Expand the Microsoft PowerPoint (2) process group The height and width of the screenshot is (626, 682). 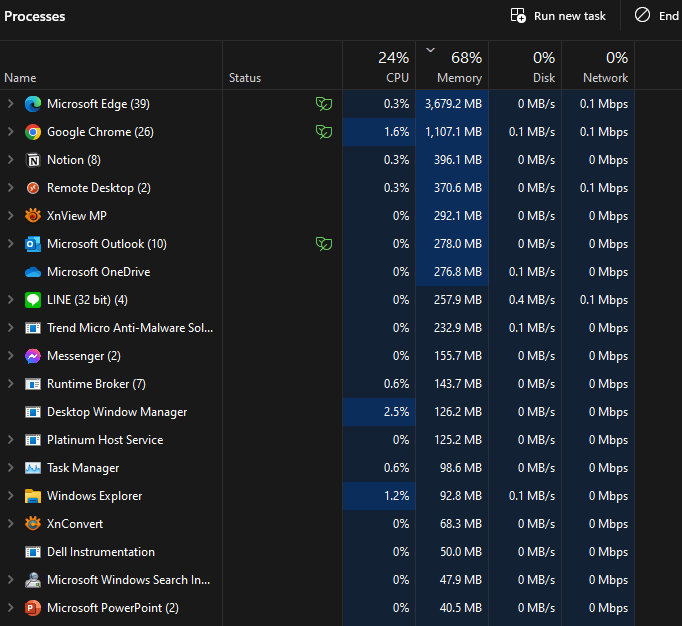(10, 608)
